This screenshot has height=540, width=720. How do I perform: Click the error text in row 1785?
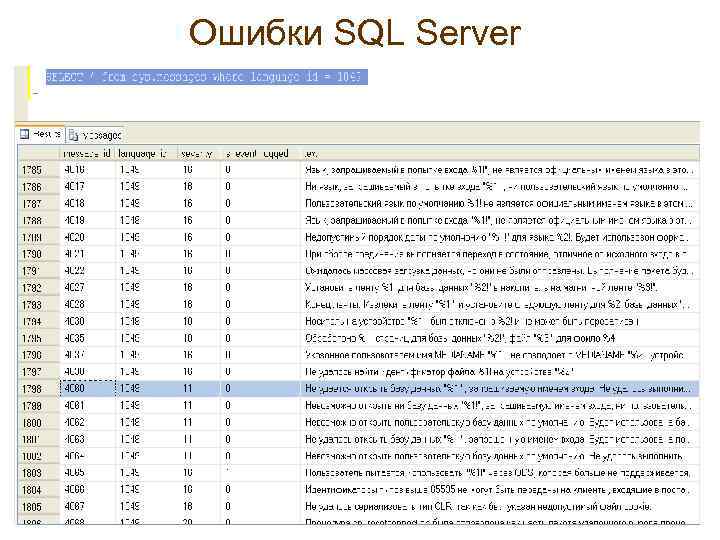point(499,169)
